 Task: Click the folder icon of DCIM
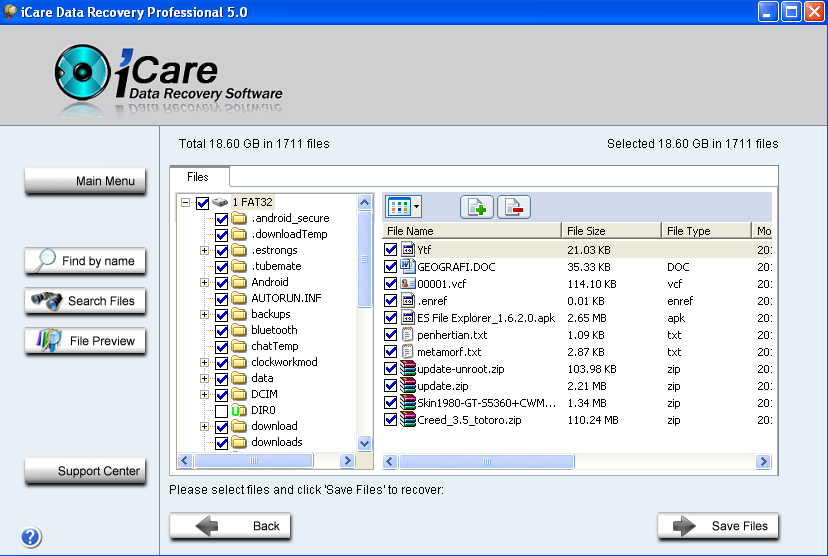pyautogui.click(x=239, y=394)
